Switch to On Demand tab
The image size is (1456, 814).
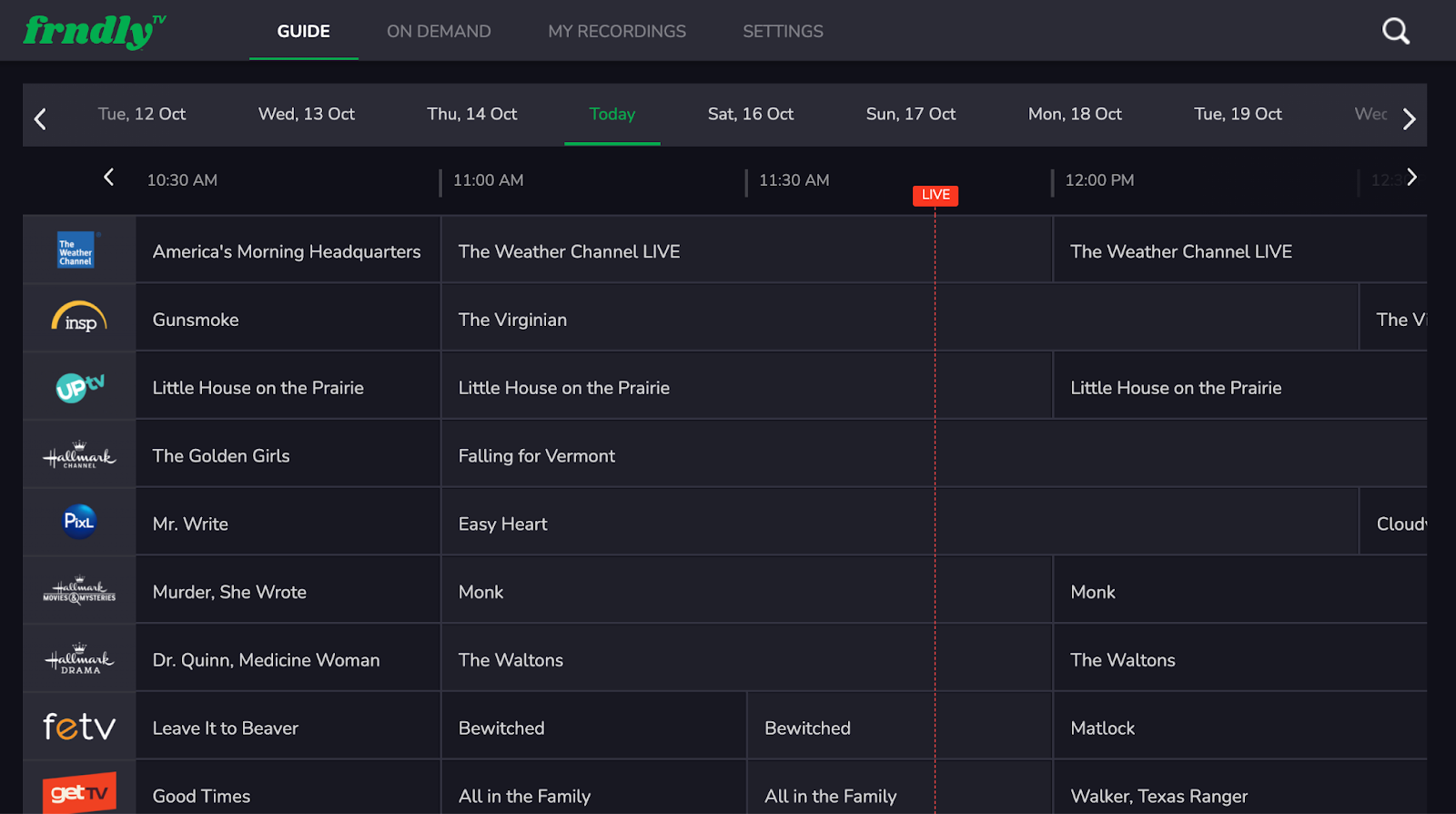pos(439,31)
